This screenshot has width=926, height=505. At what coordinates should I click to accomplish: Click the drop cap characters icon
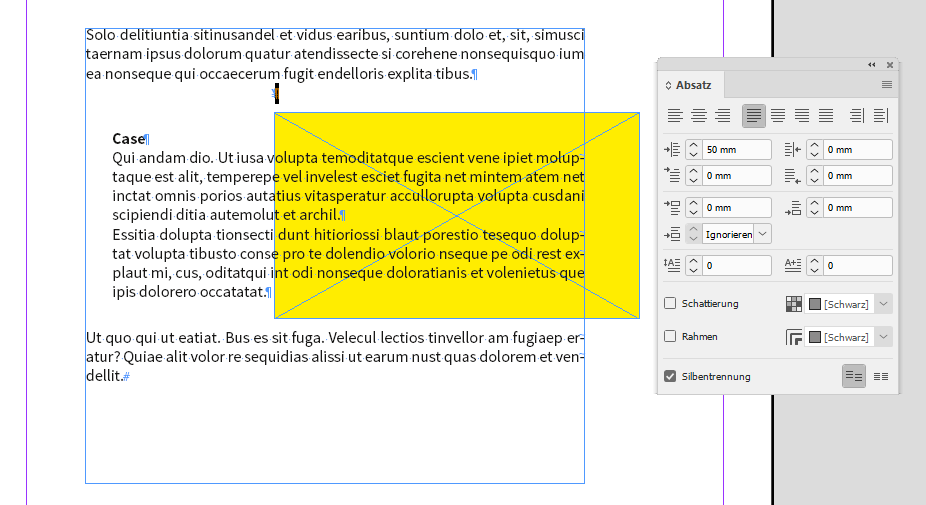(793, 265)
